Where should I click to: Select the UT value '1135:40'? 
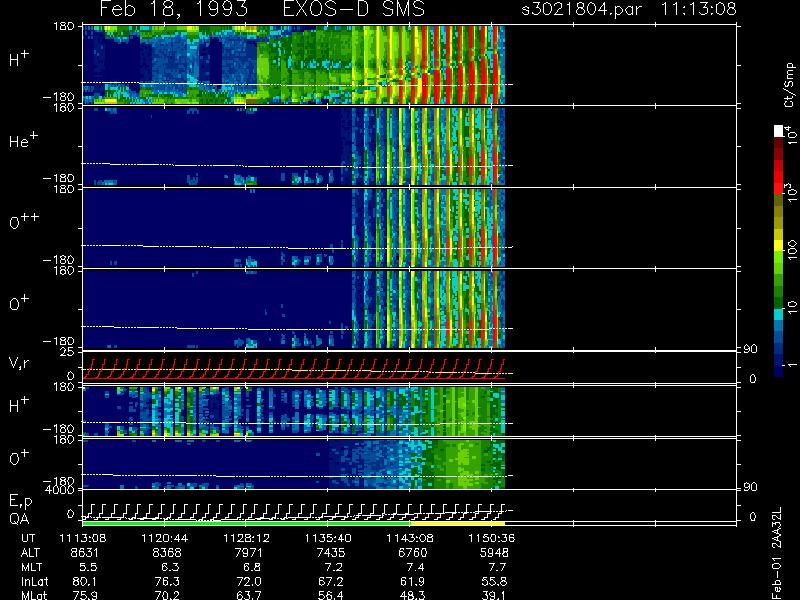(x=328, y=538)
